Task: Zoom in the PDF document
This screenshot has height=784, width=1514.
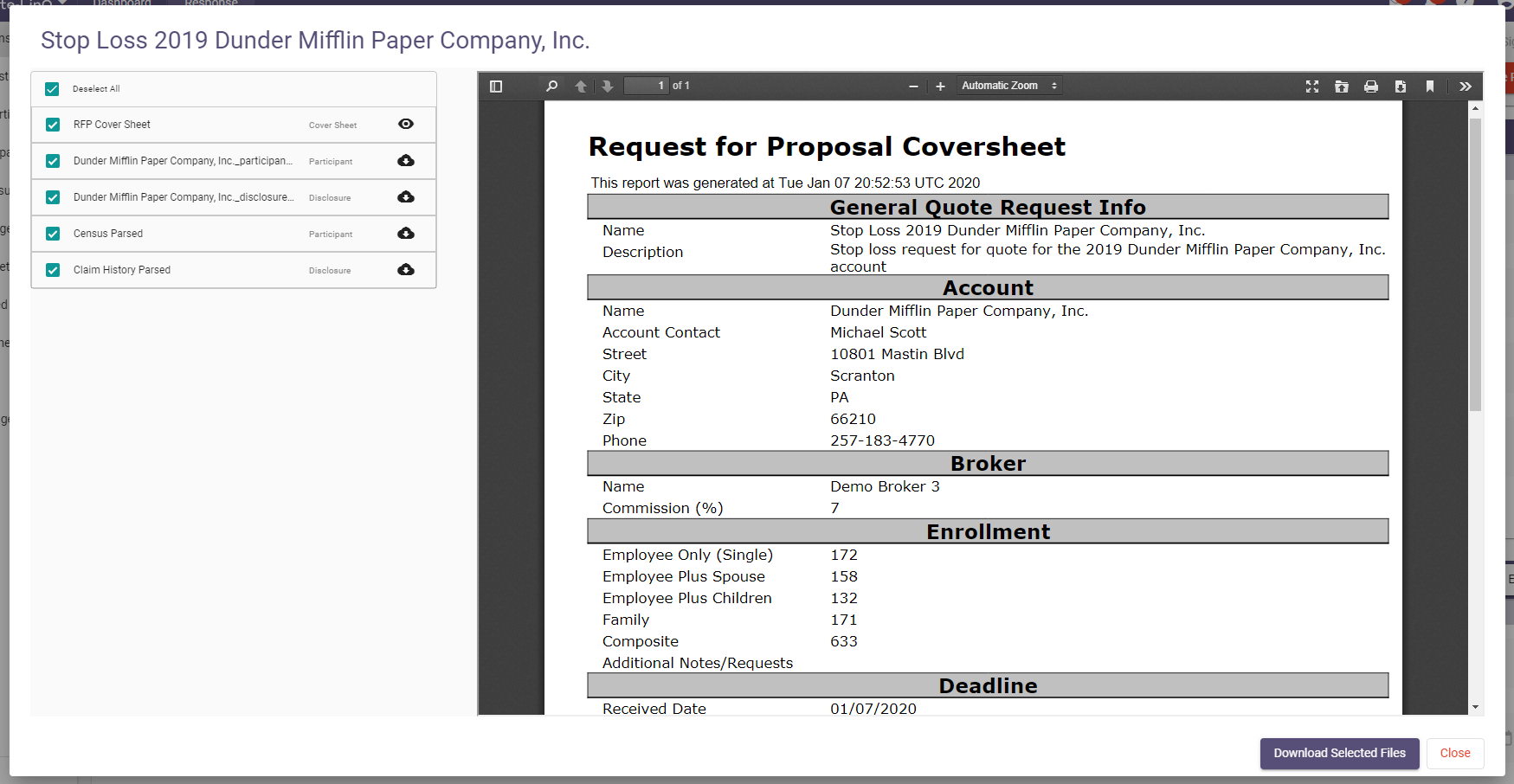Action: [940, 87]
